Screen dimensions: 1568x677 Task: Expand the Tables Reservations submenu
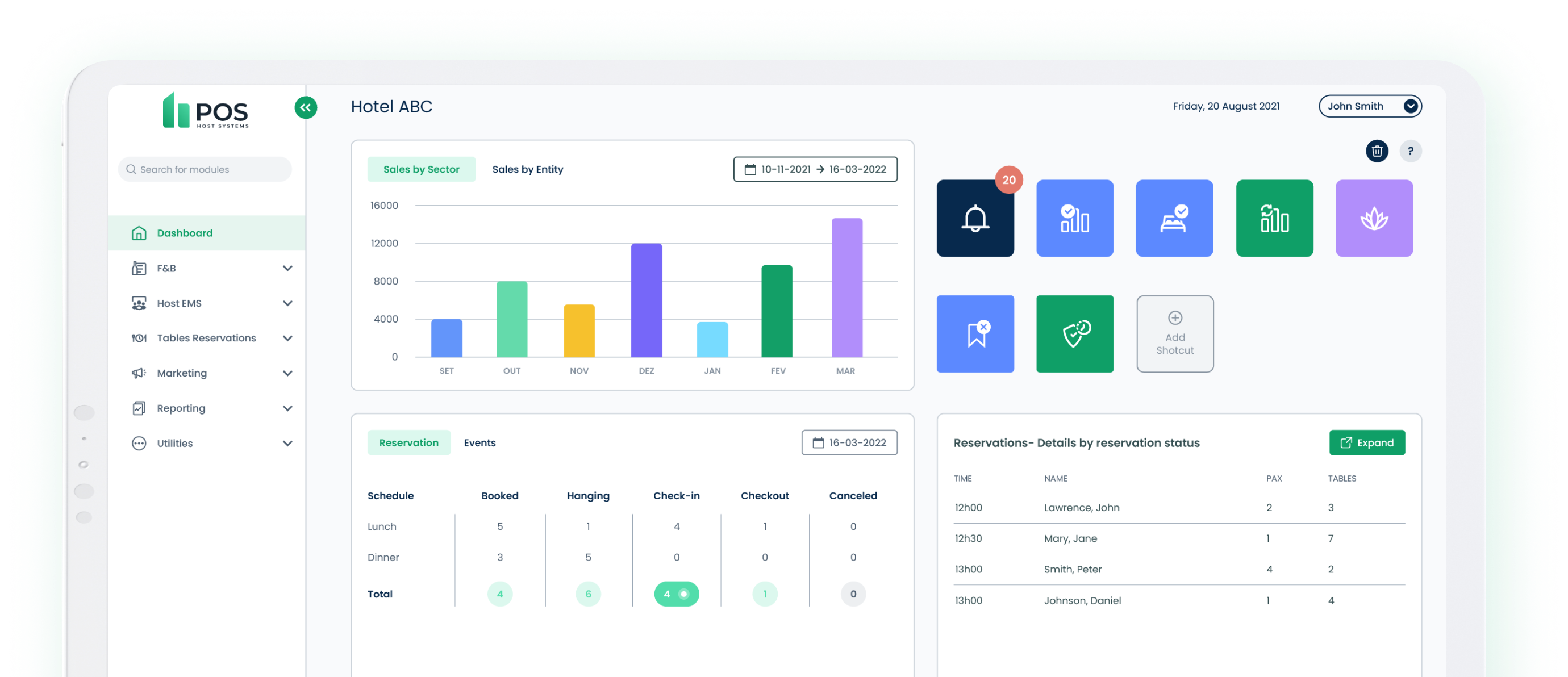[287, 338]
